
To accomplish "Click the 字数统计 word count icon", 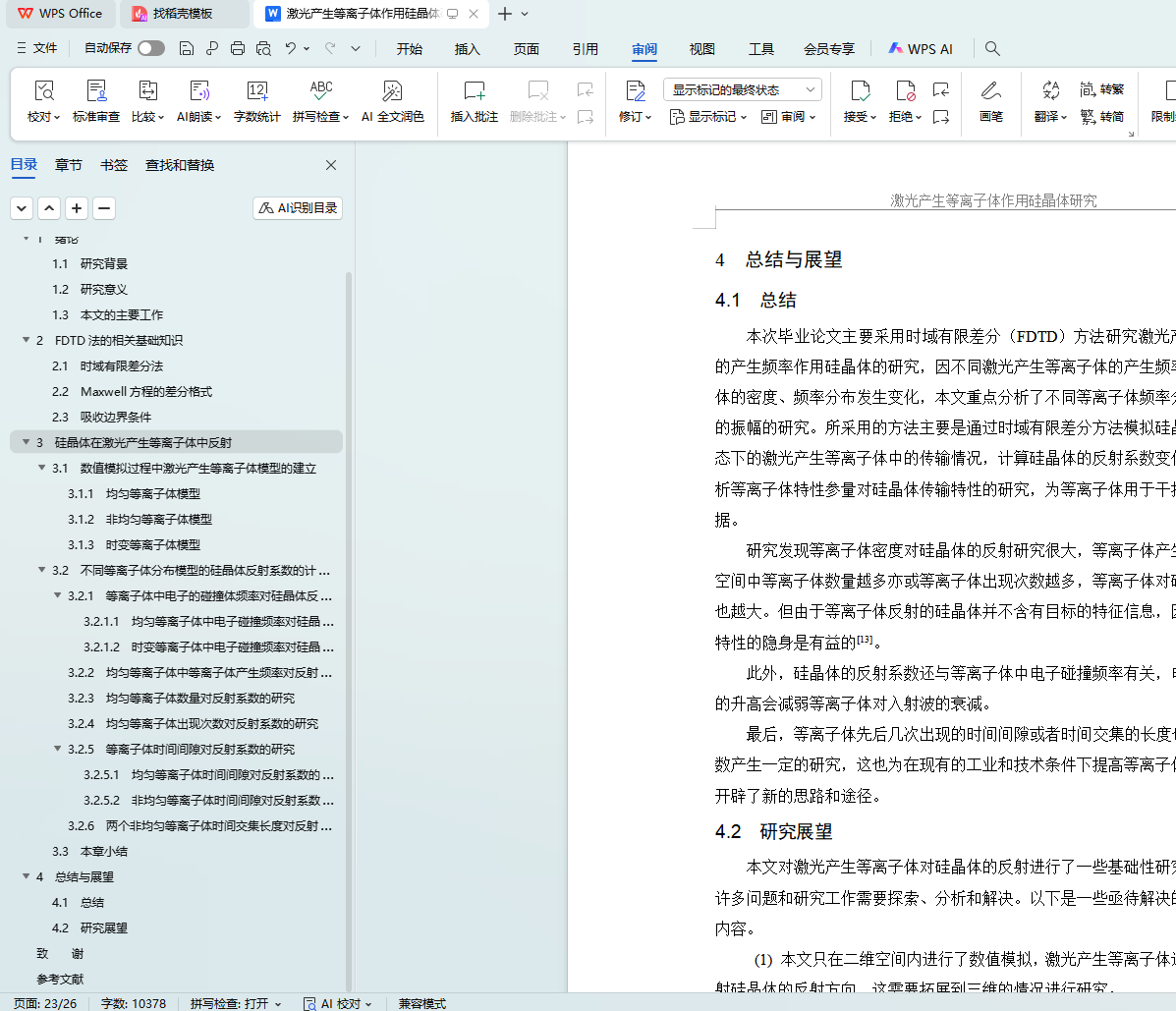I will coord(256,91).
